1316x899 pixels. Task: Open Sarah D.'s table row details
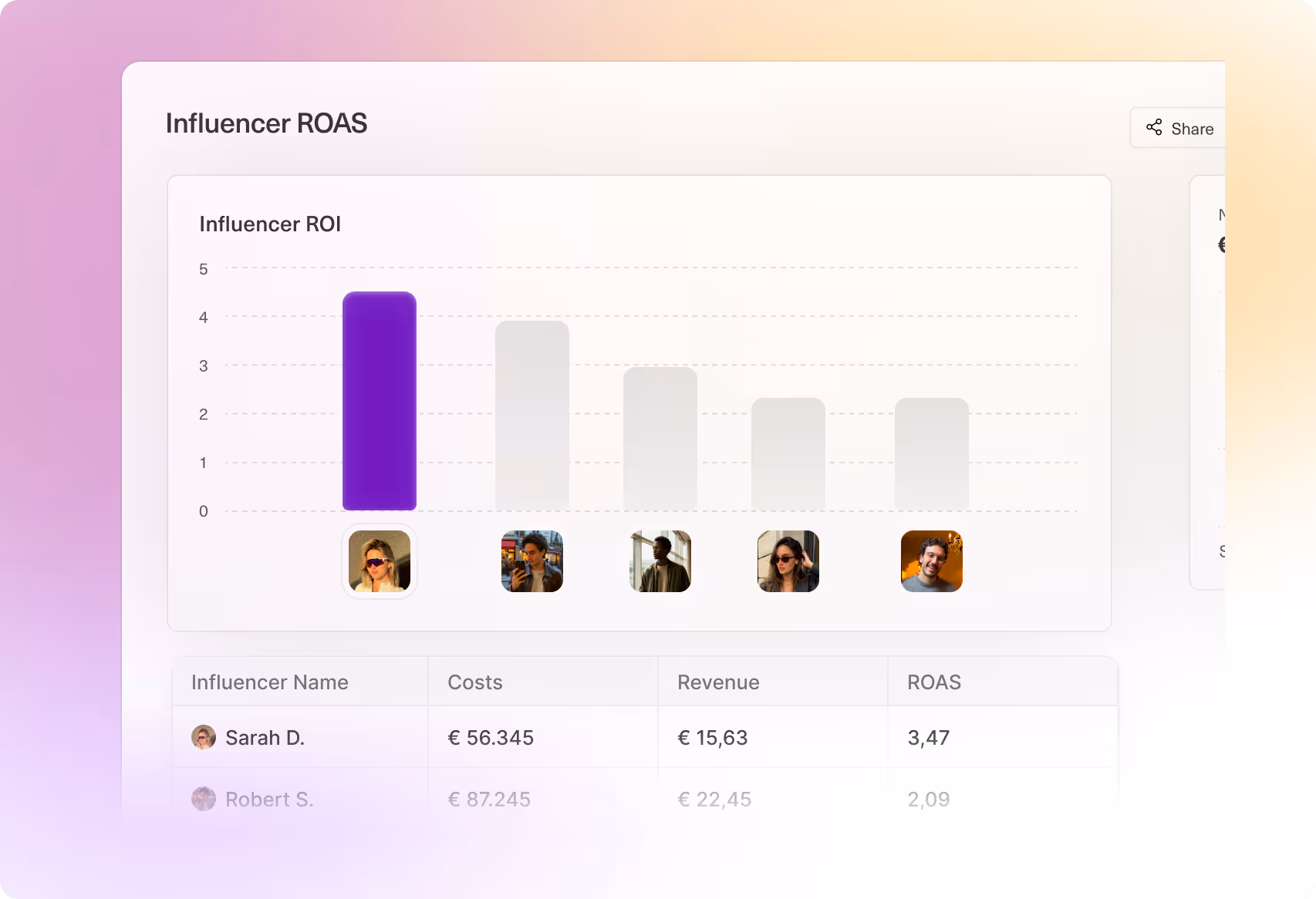[x=540, y=737]
